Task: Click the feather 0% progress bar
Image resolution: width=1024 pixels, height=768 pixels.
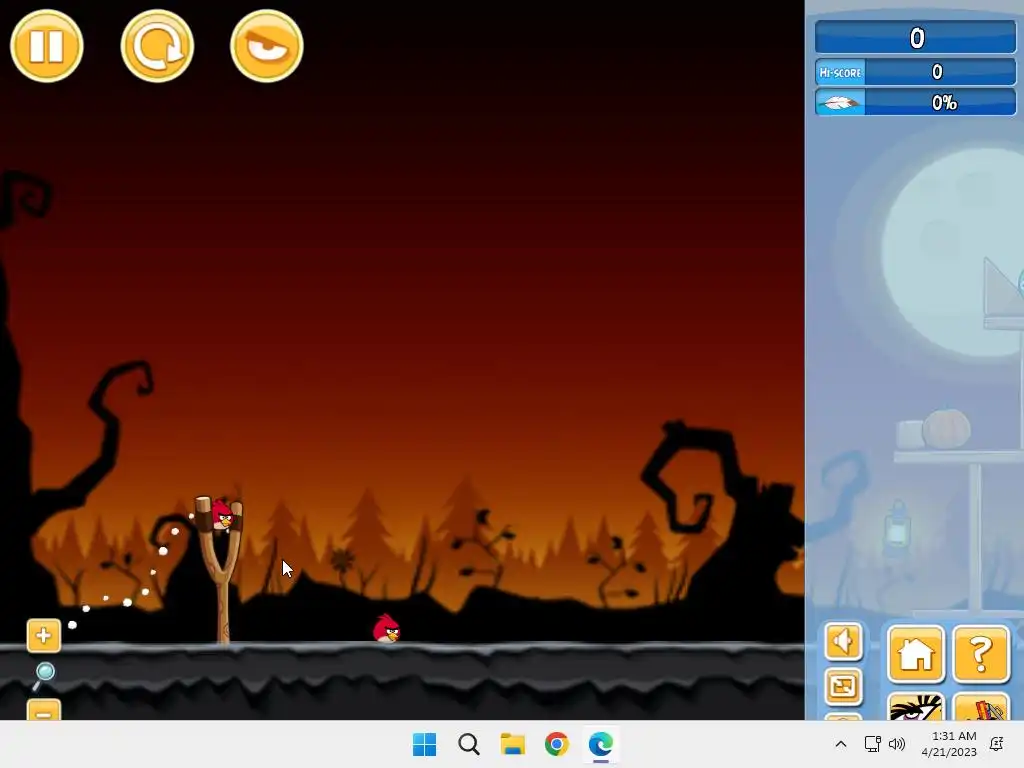Action: click(x=916, y=103)
